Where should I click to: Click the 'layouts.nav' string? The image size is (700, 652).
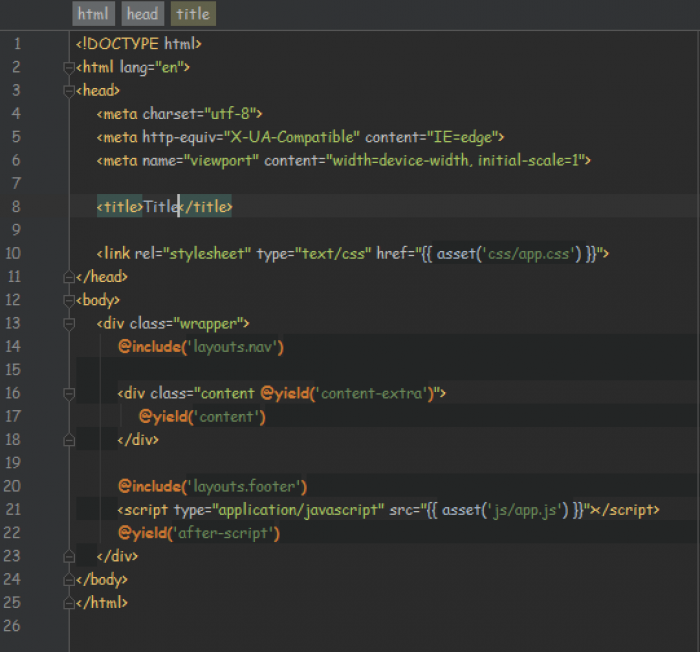233,347
